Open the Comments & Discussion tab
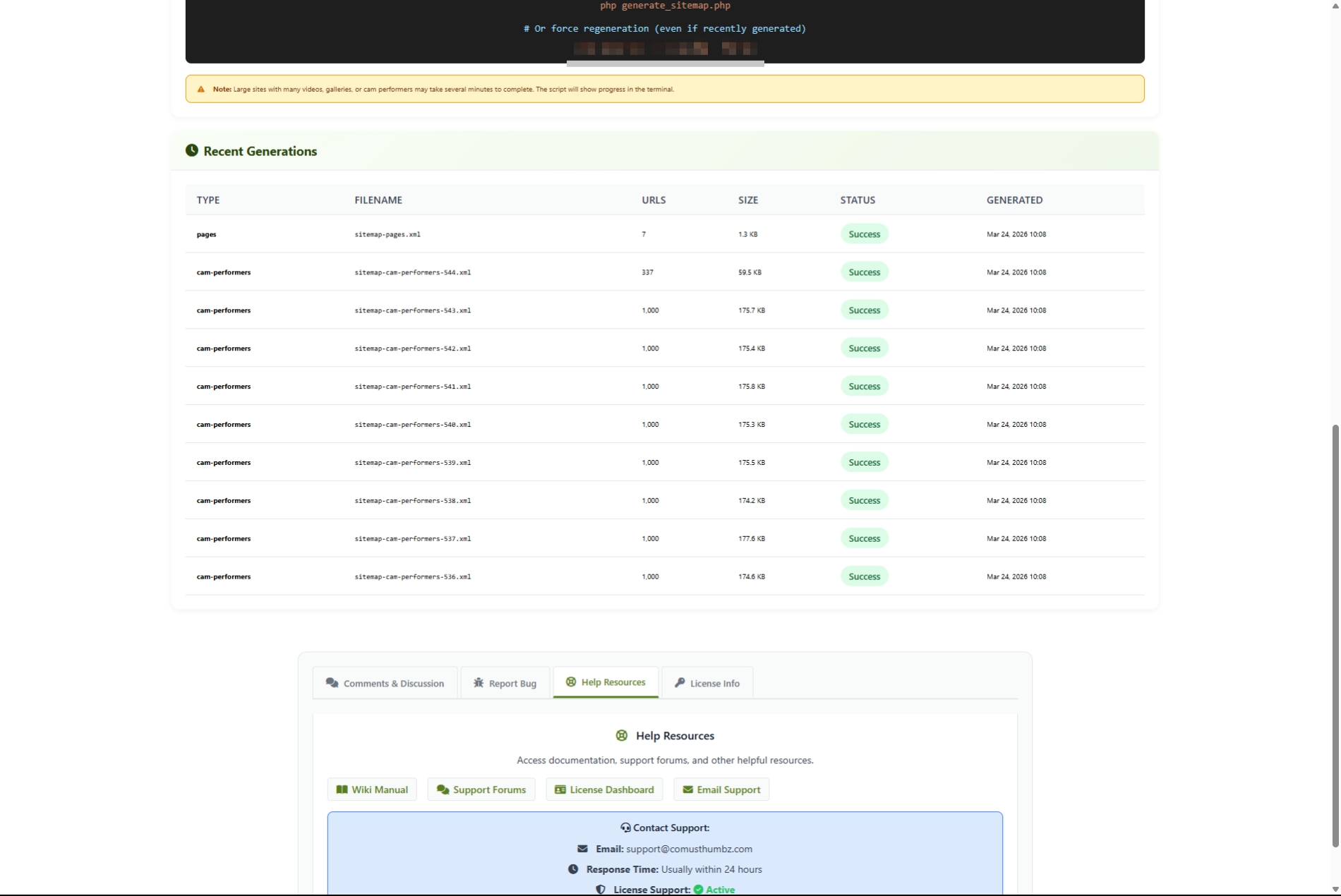 coord(385,683)
